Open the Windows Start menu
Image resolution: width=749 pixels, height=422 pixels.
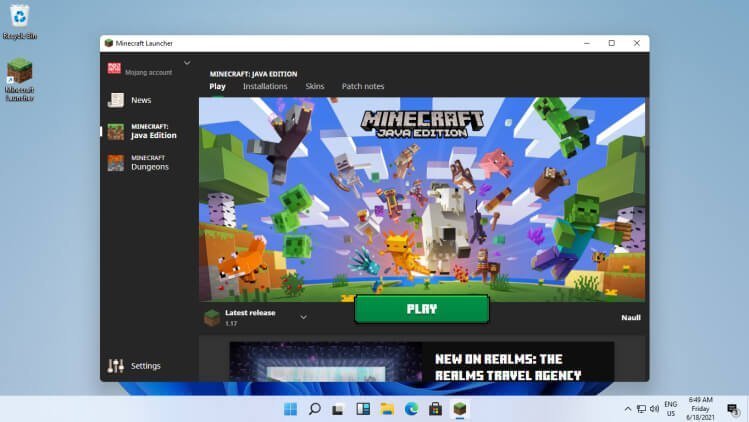coord(290,409)
